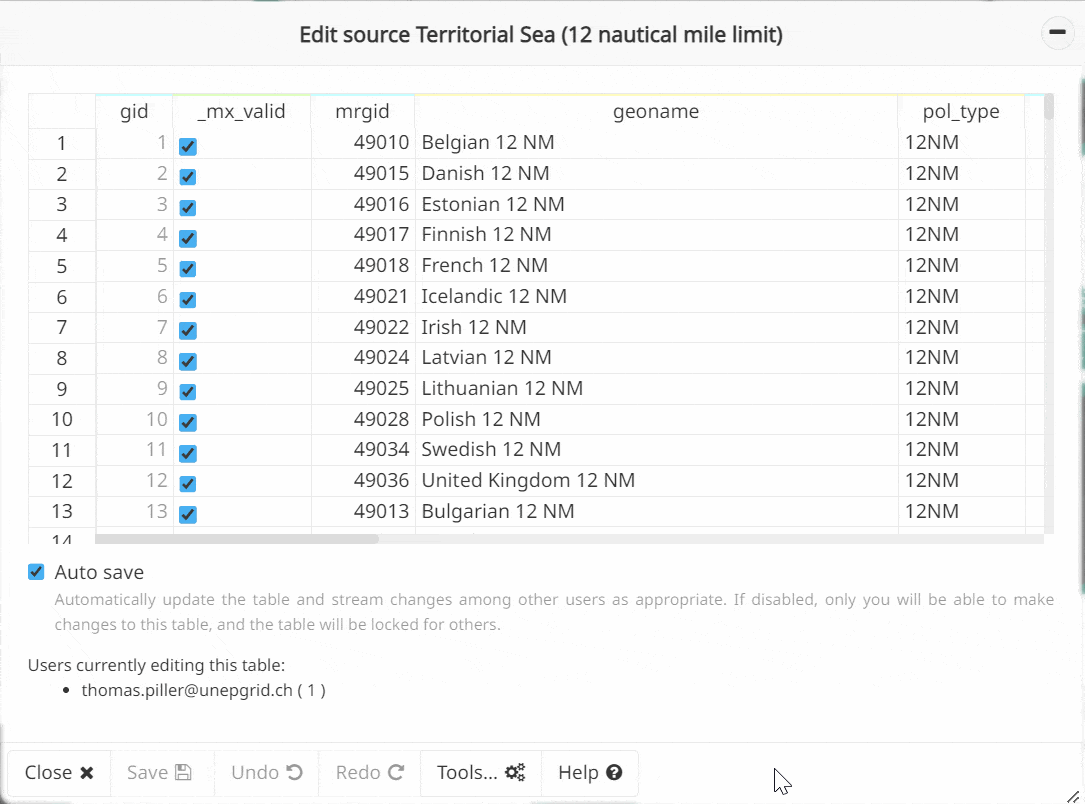Select row header number 5

point(61,266)
